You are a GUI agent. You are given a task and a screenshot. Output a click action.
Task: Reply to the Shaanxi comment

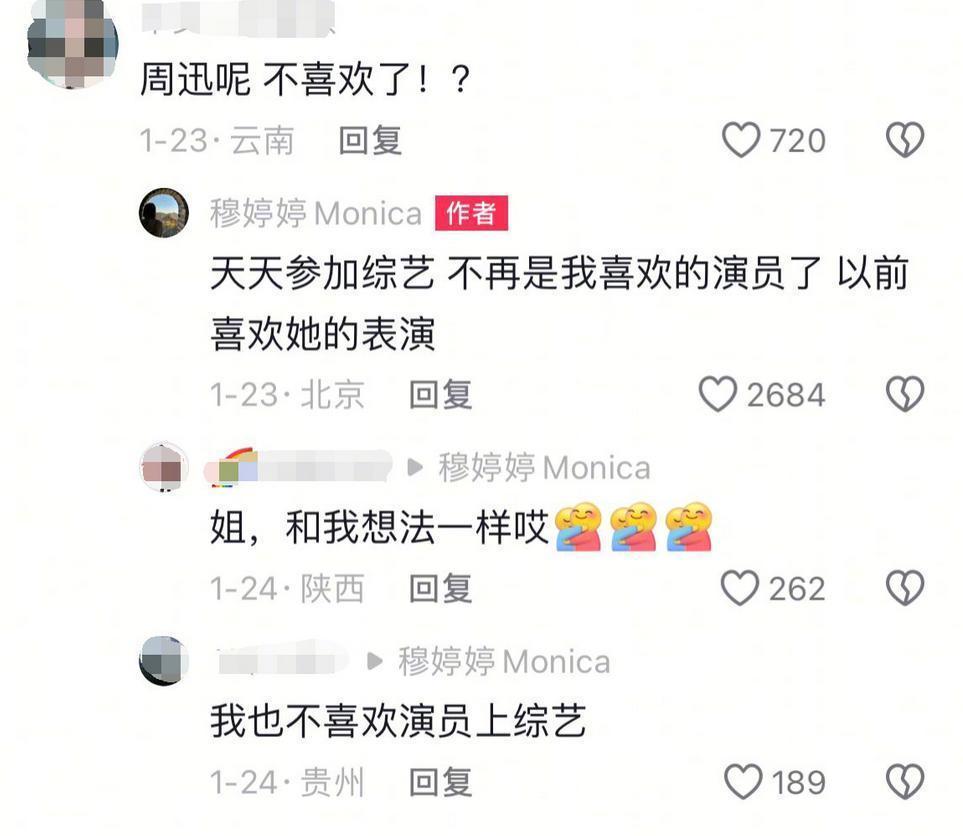[441, 588]
